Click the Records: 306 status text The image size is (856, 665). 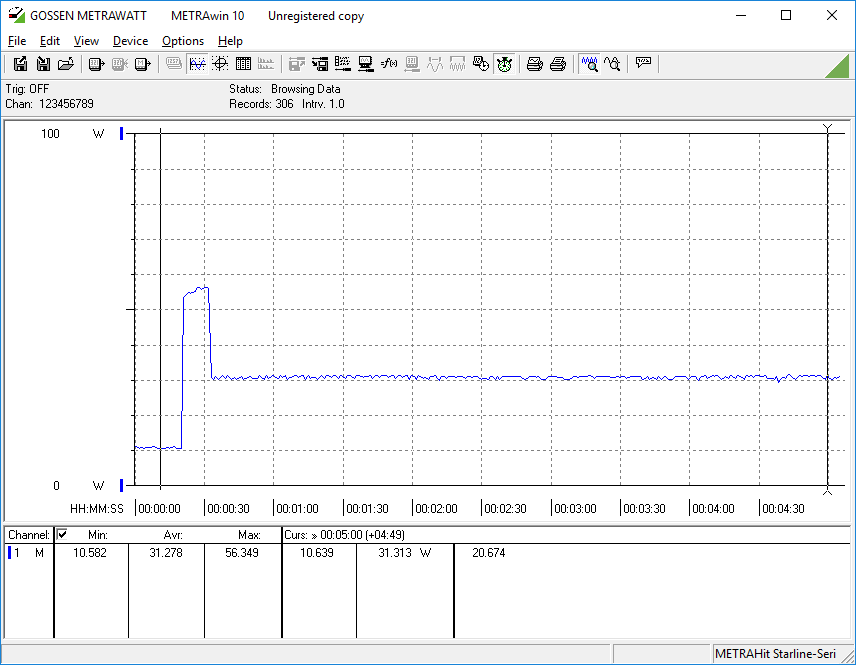tap(261, 104)
